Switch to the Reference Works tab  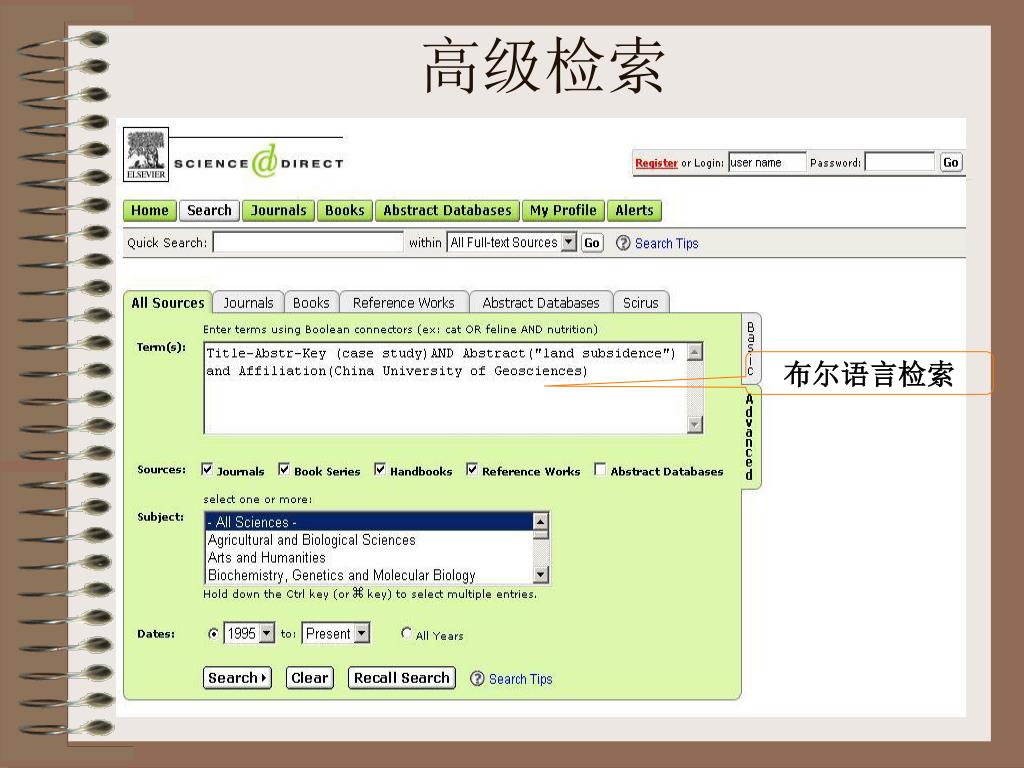pyautogui.click(x=404, y=302)
